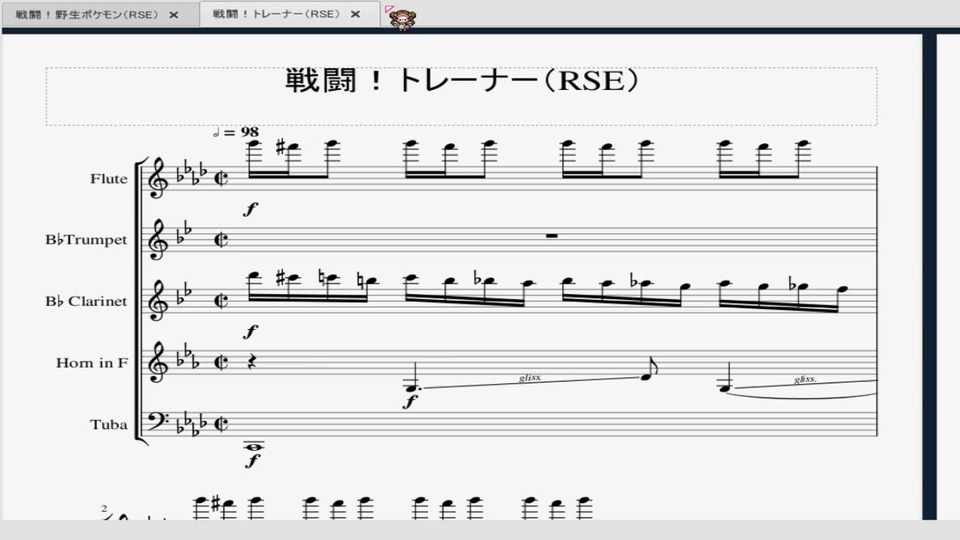The width and height of the screenshot is (960, 540).
Task: Select the Horn quarter rest
Action: [x=252, y=362]
